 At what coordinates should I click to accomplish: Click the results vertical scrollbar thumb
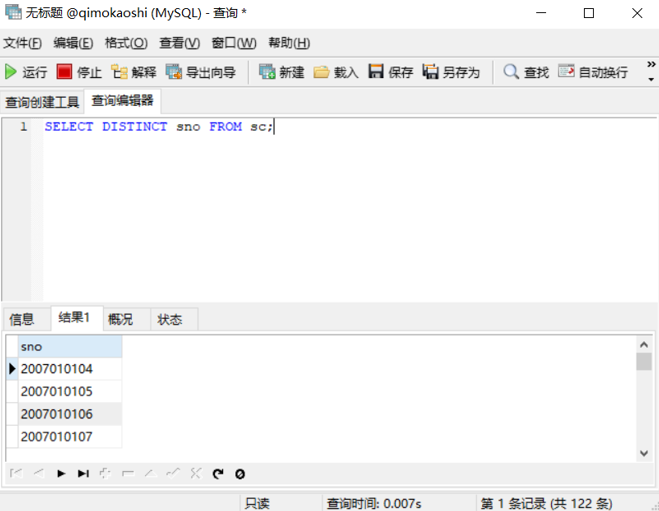click(644, 362)
